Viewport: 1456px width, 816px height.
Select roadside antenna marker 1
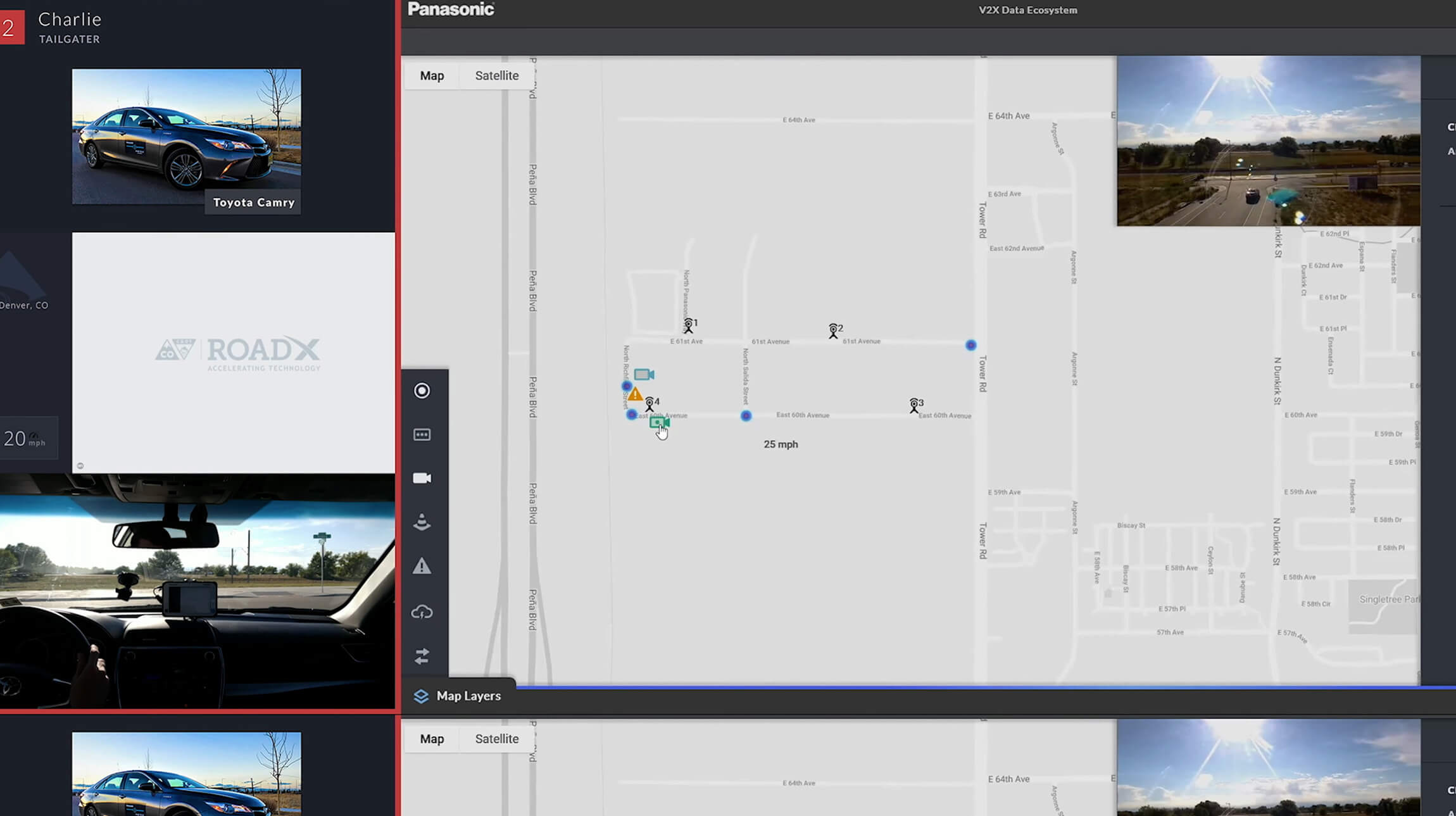(689, 325)
